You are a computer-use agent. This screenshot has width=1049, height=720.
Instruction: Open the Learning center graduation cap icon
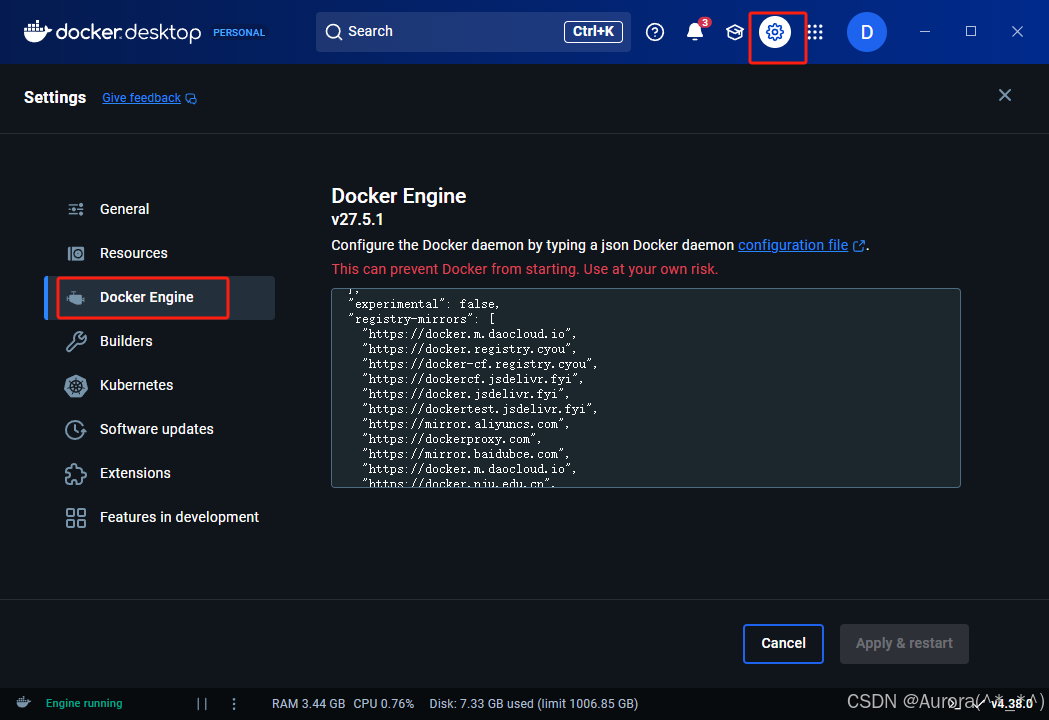735,32
